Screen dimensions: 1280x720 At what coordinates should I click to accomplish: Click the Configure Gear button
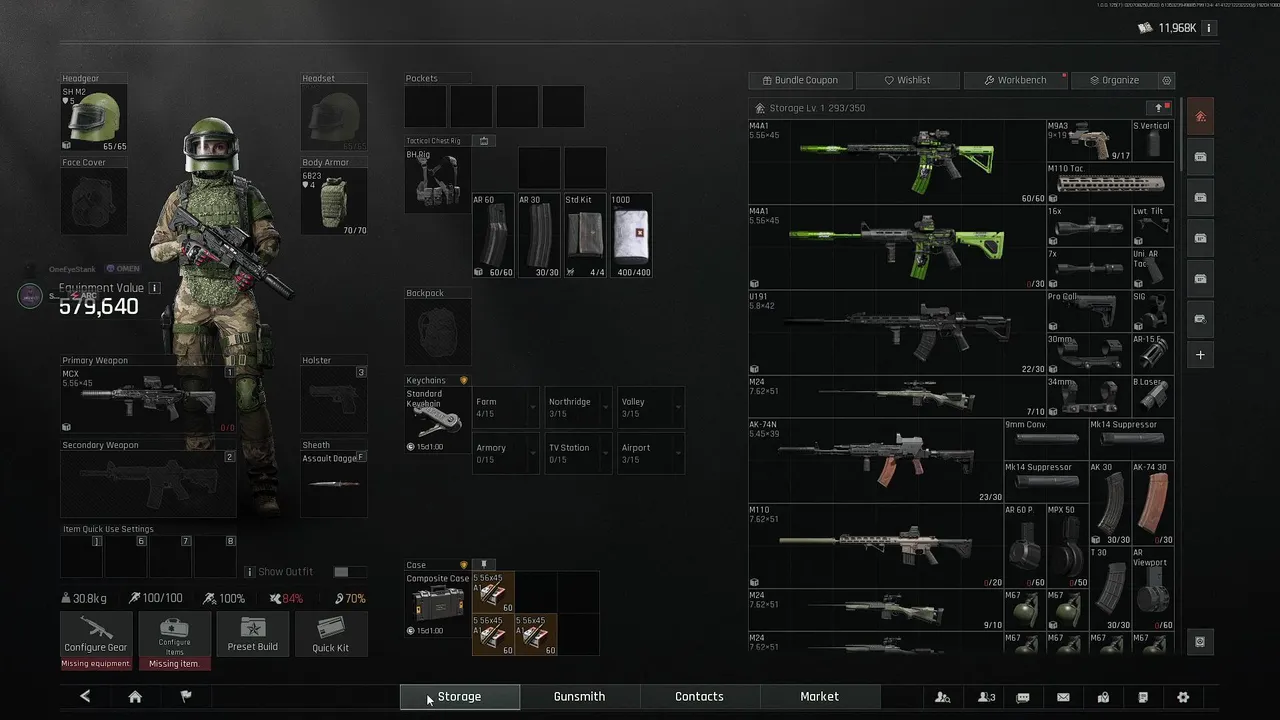point(96,634)
